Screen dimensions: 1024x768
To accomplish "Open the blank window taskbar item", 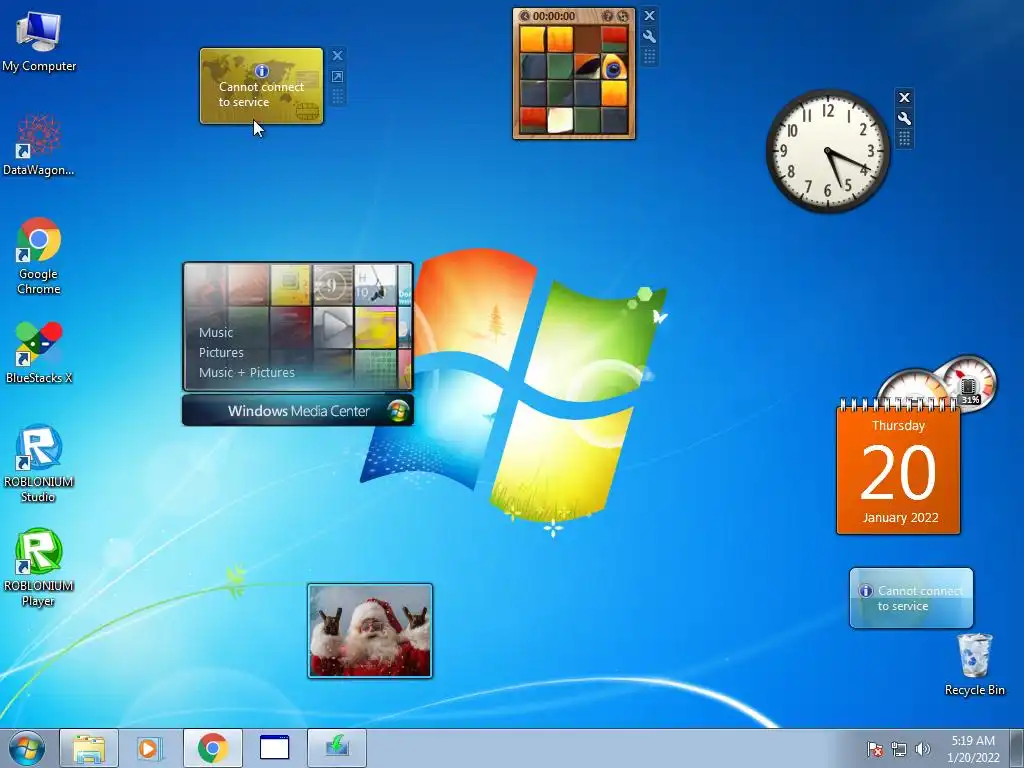I will click(x=274, y=748).
